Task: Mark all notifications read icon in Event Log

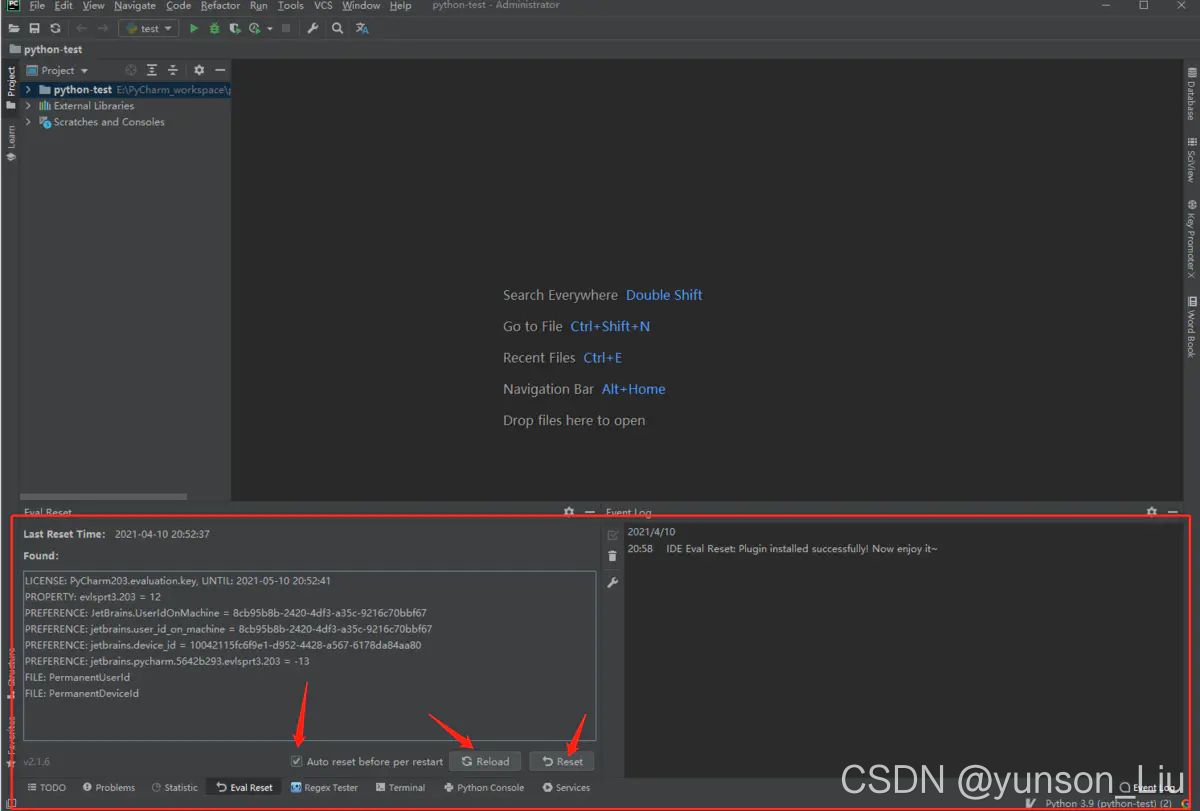Action: [613, 535]
